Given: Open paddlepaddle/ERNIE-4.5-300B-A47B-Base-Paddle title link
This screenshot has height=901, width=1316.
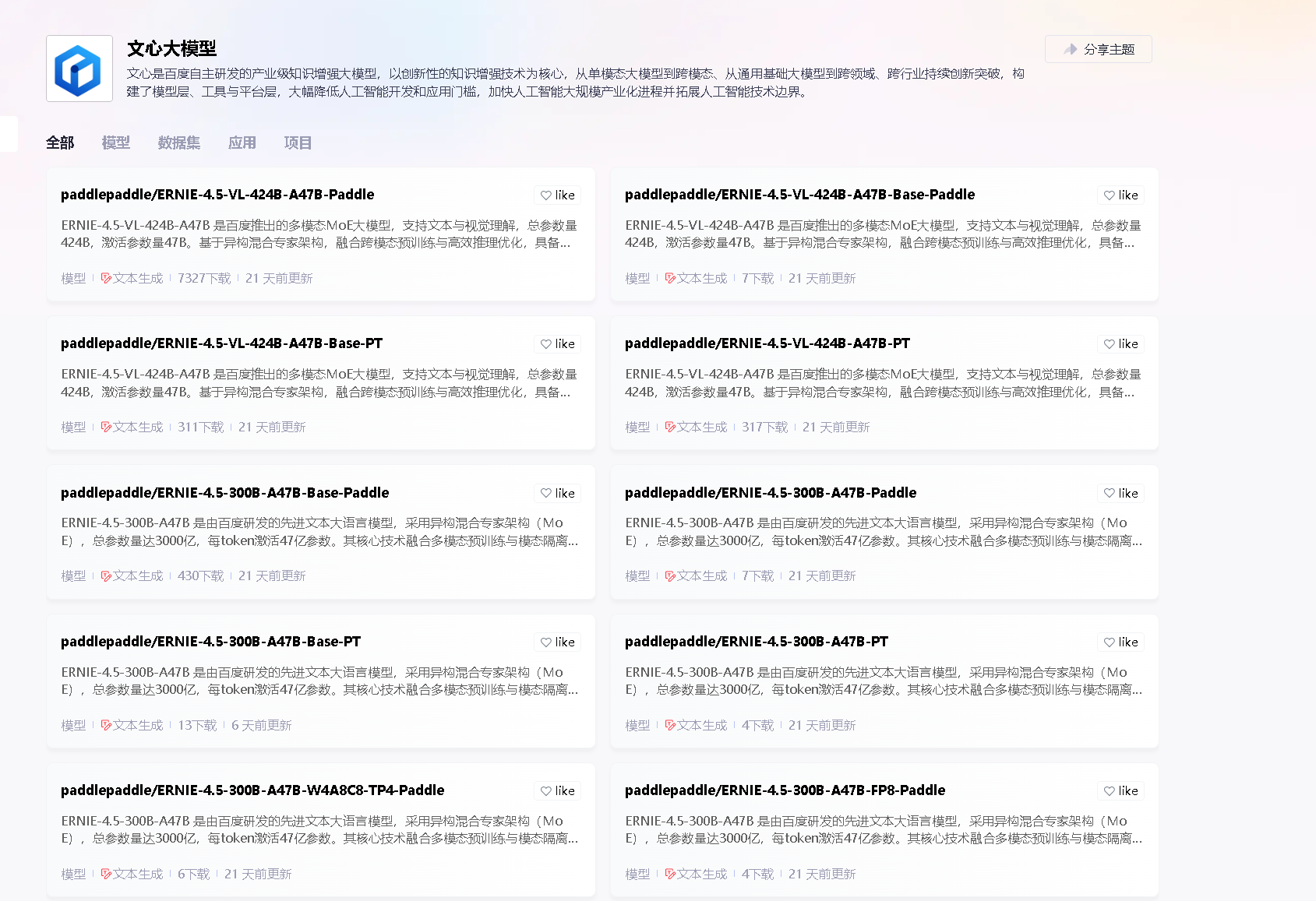Looking at the screenshot, I should 225,493.
